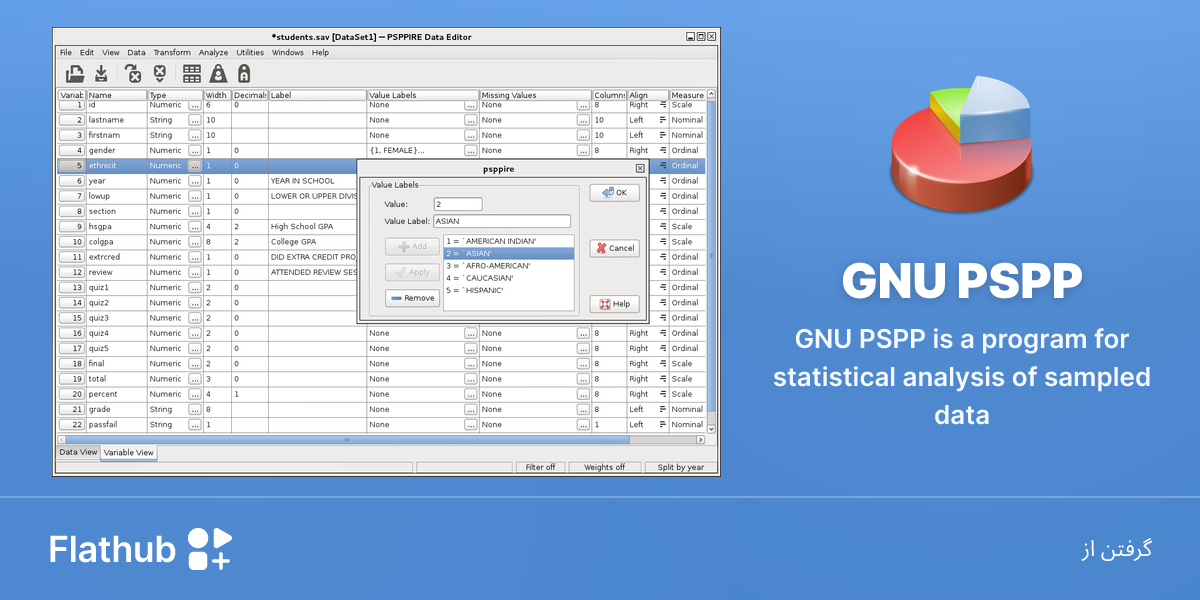Click the align icon in the gender row
The image size is (1200, 600).
coord(662,150)
